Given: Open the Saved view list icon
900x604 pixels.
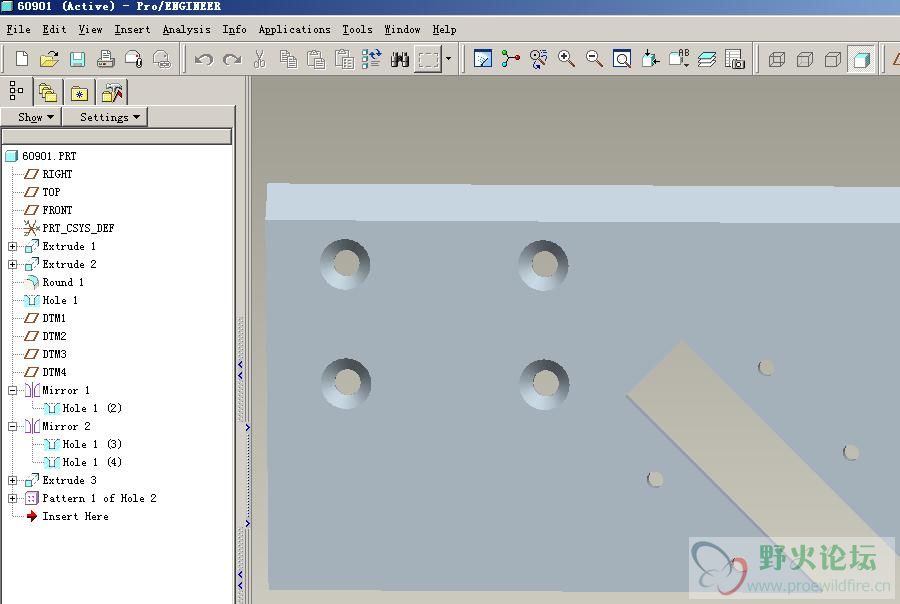Looking at the screenshot, I should [x=678, y=59].
